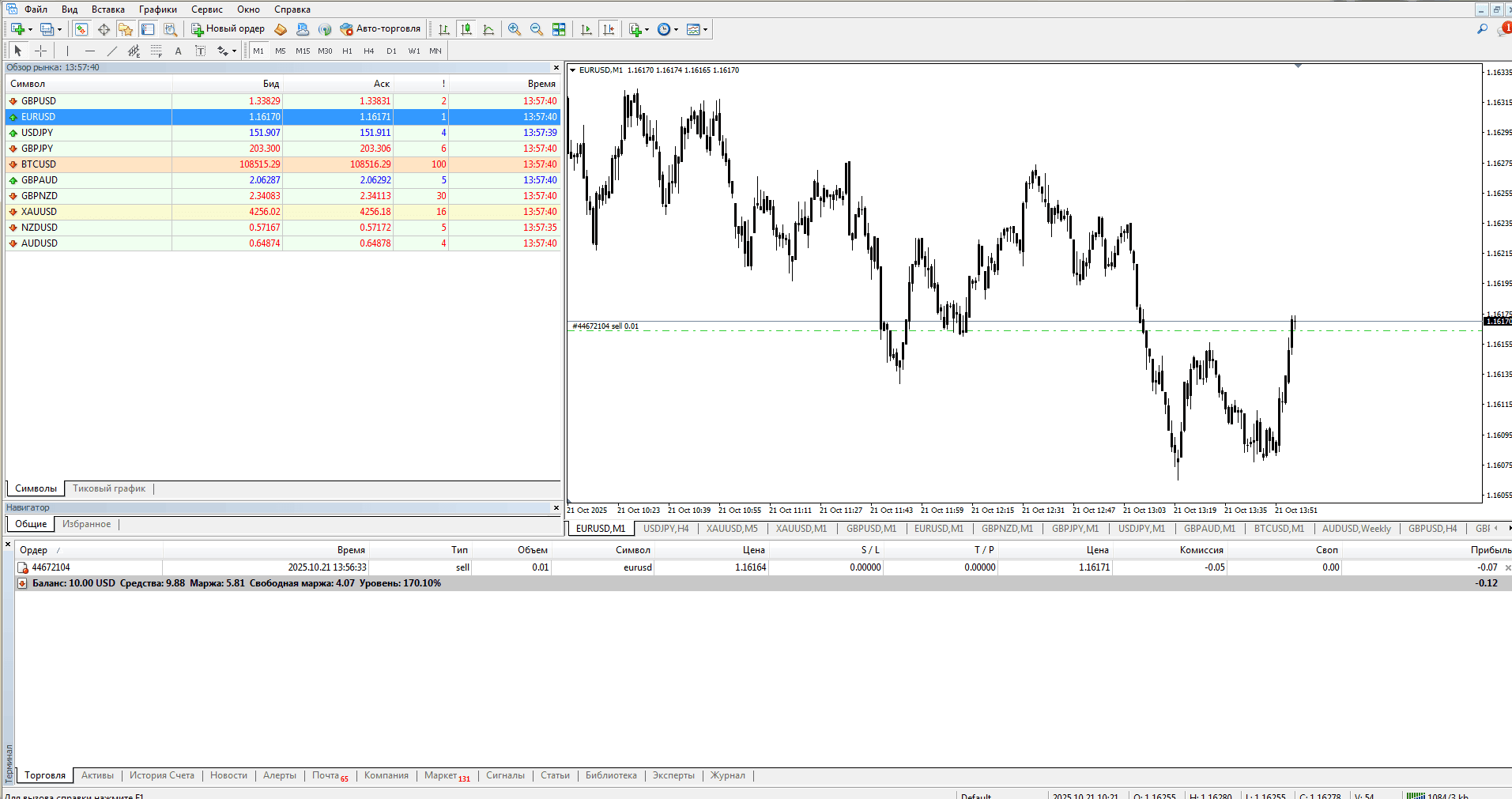The width and height of the screenshot is (1512, 799).
Task: Open the XAUUSD,M5 chart tab
Action: click(x=732, y=529)
